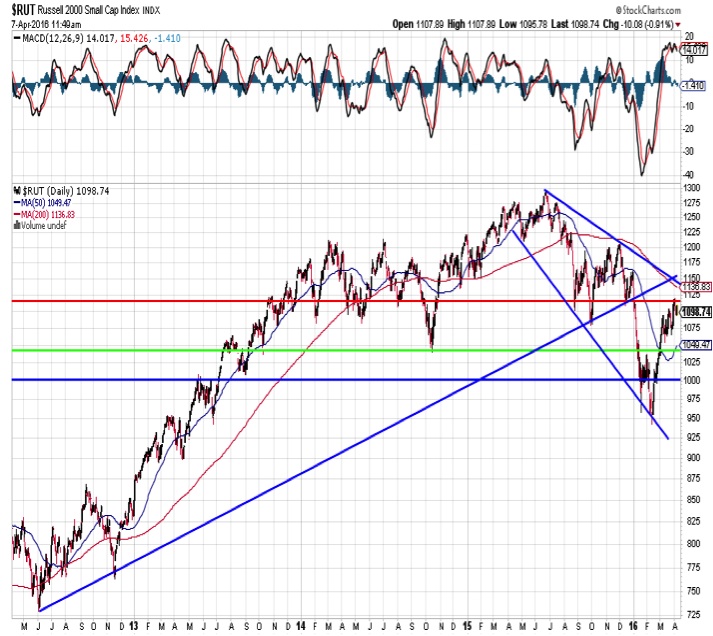Click the $RUT (Daily) 1098.74 legend

coord(65,191)
